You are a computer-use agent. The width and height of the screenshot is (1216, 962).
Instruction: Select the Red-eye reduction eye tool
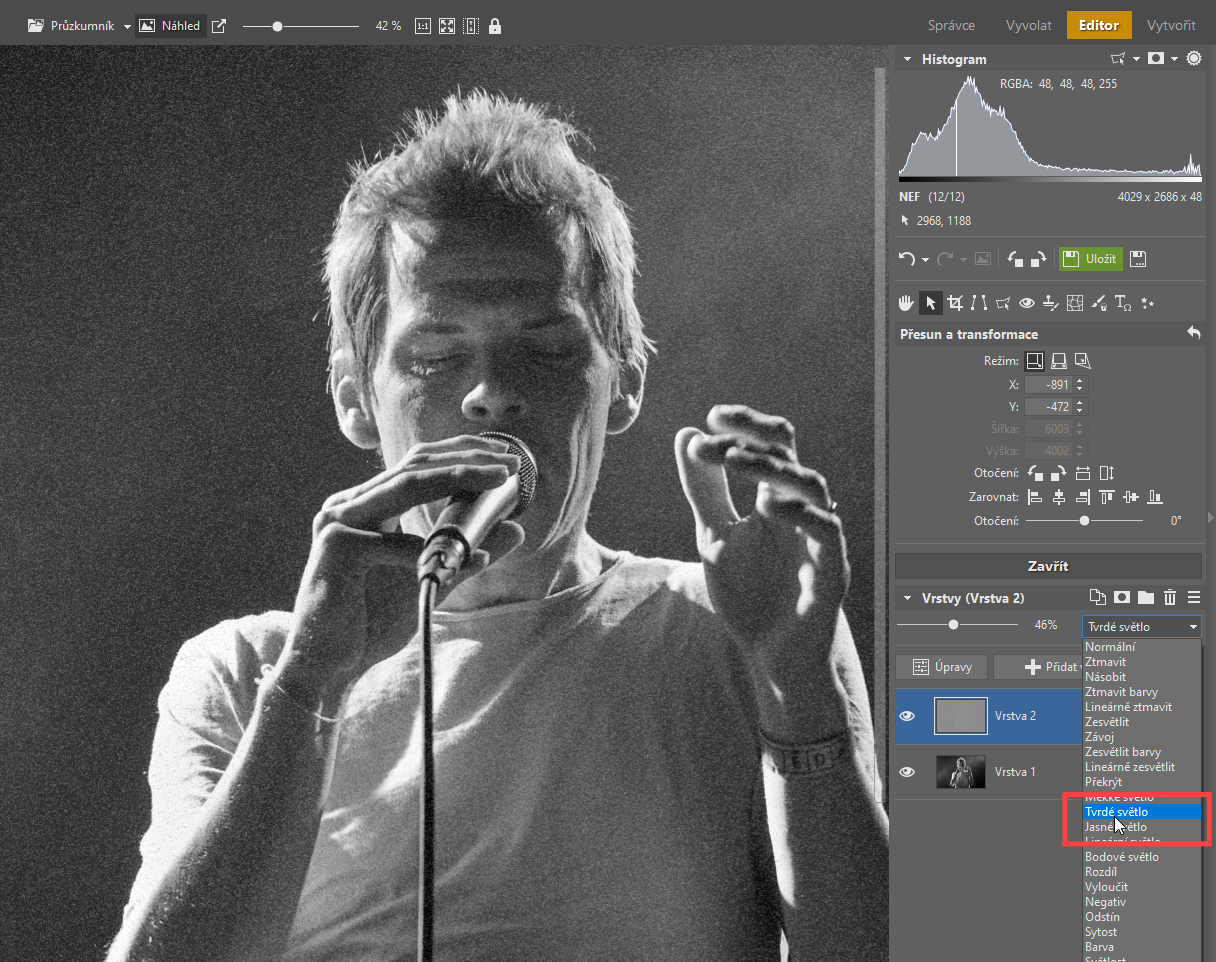1027,303
